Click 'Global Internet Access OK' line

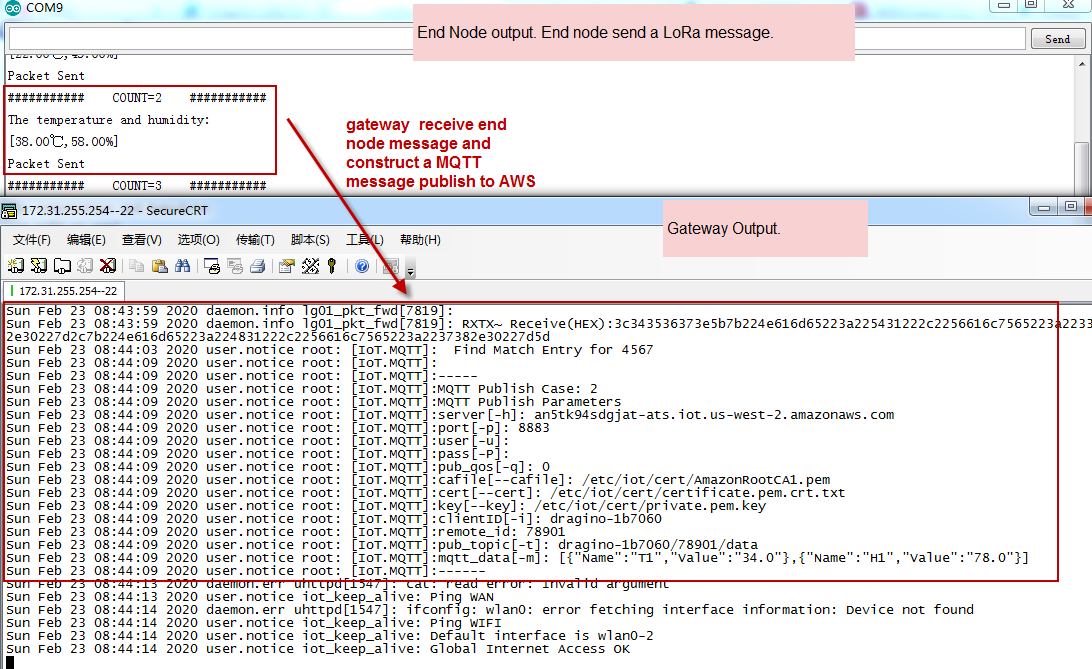click(x=529, y=649)
